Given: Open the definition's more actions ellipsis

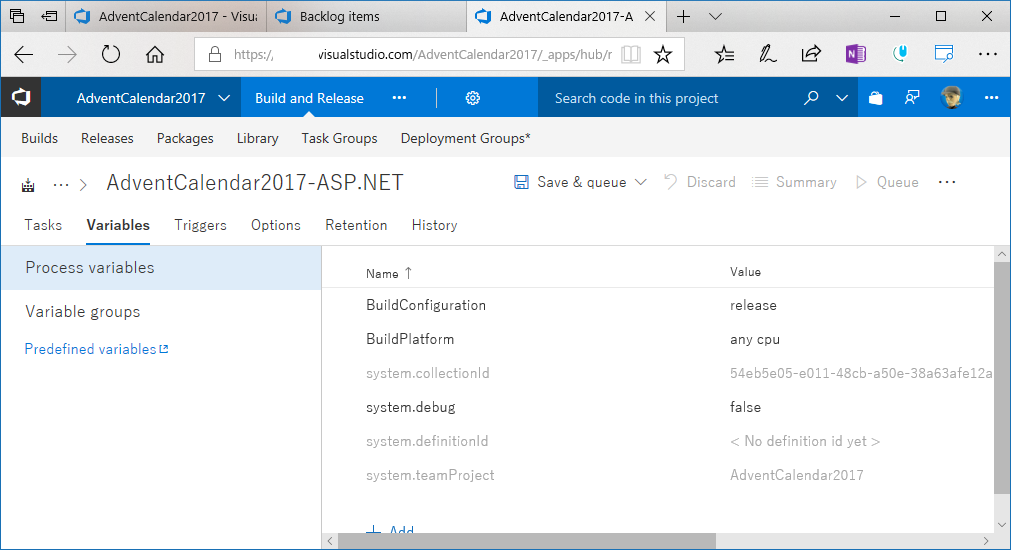Looking at the screenshot, I should (x=947, y=182).
